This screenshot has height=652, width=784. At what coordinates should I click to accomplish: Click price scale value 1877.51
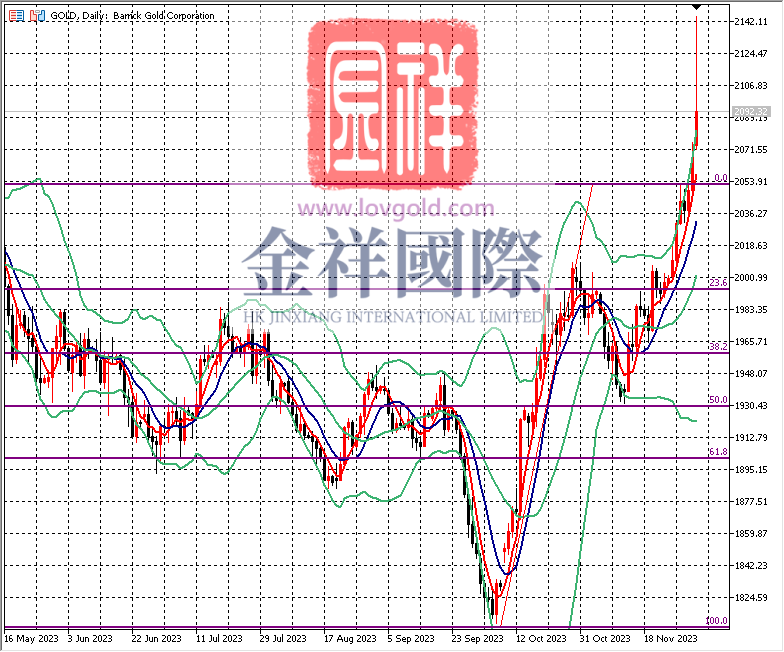coord(750,502)
